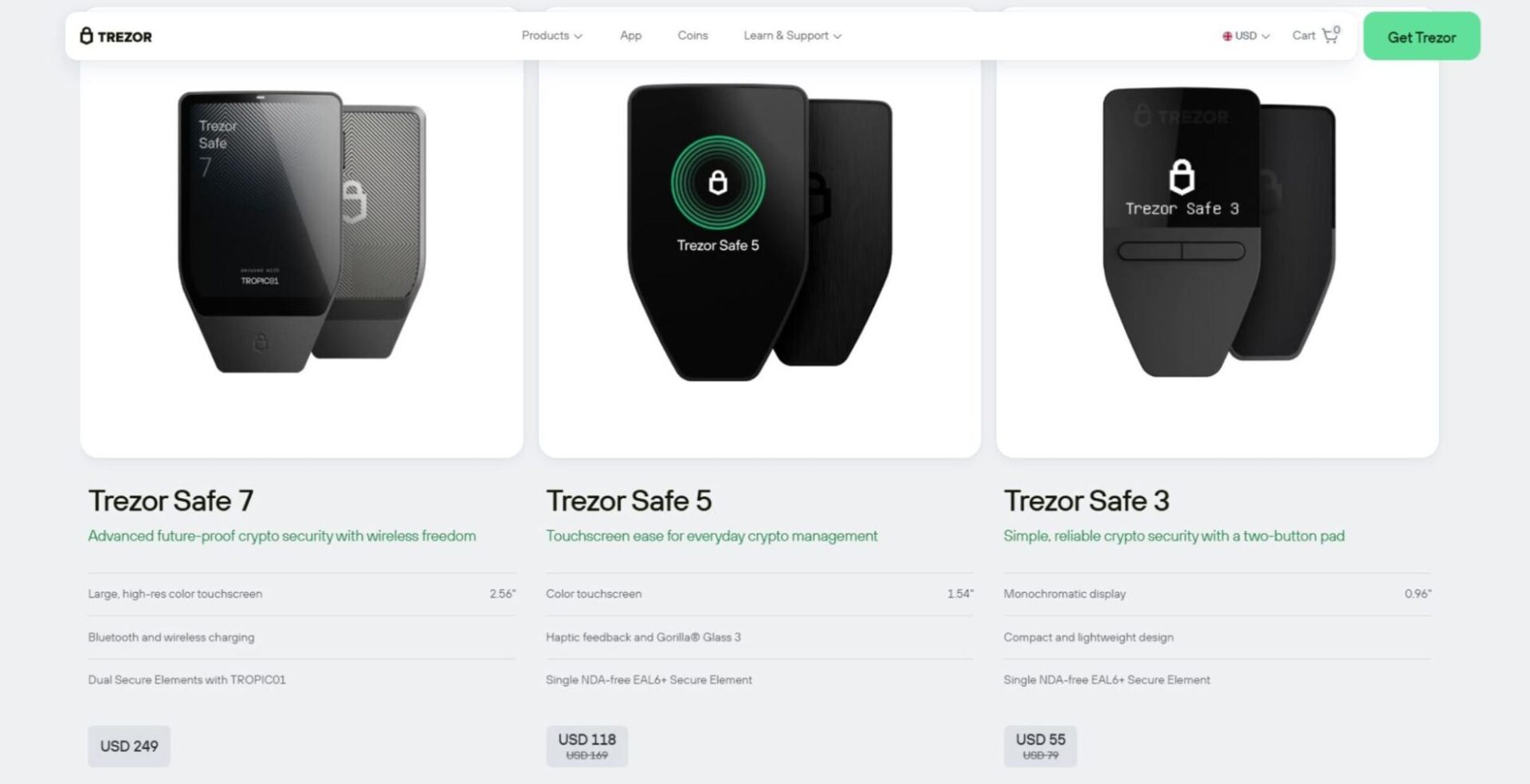Screen dimensions: 1530x784
Task: Expand the Products dropdown menu
Action: coord(551,36)
